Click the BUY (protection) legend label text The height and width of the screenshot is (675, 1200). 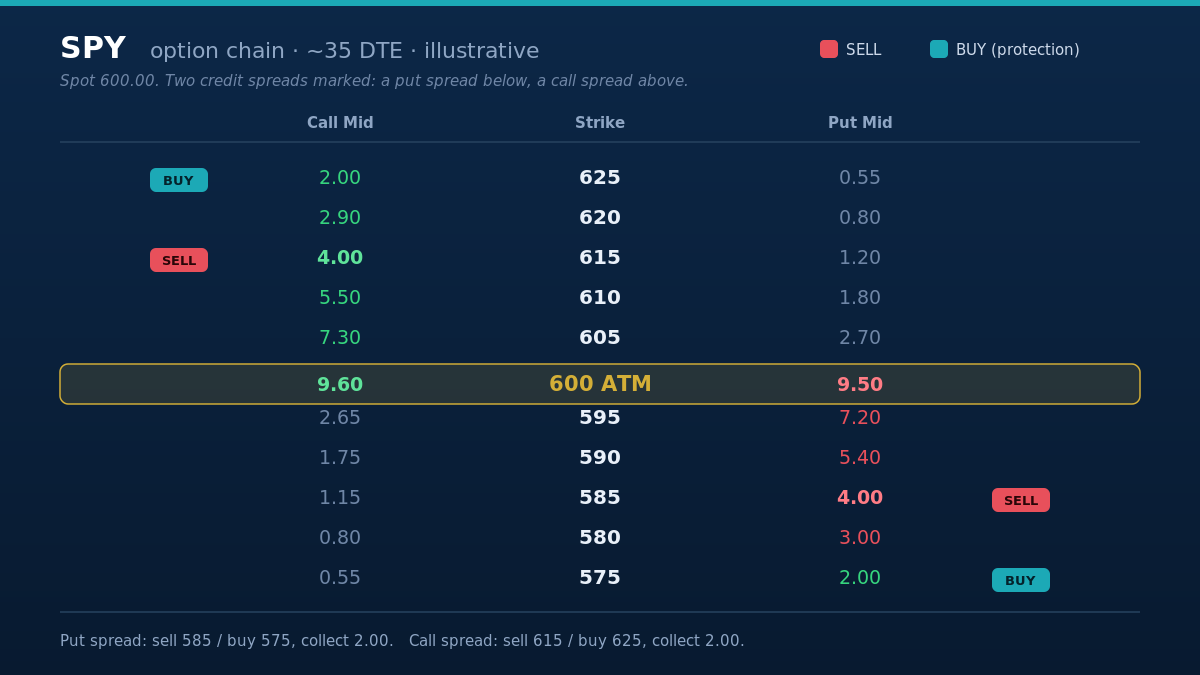pyautogui.click(x=1018, y=50)
